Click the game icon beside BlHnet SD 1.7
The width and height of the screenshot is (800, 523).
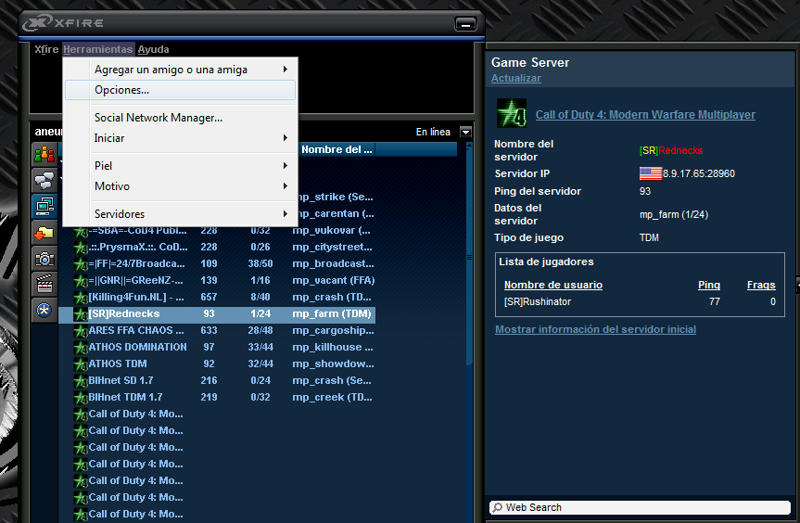[x=81, y=381]
